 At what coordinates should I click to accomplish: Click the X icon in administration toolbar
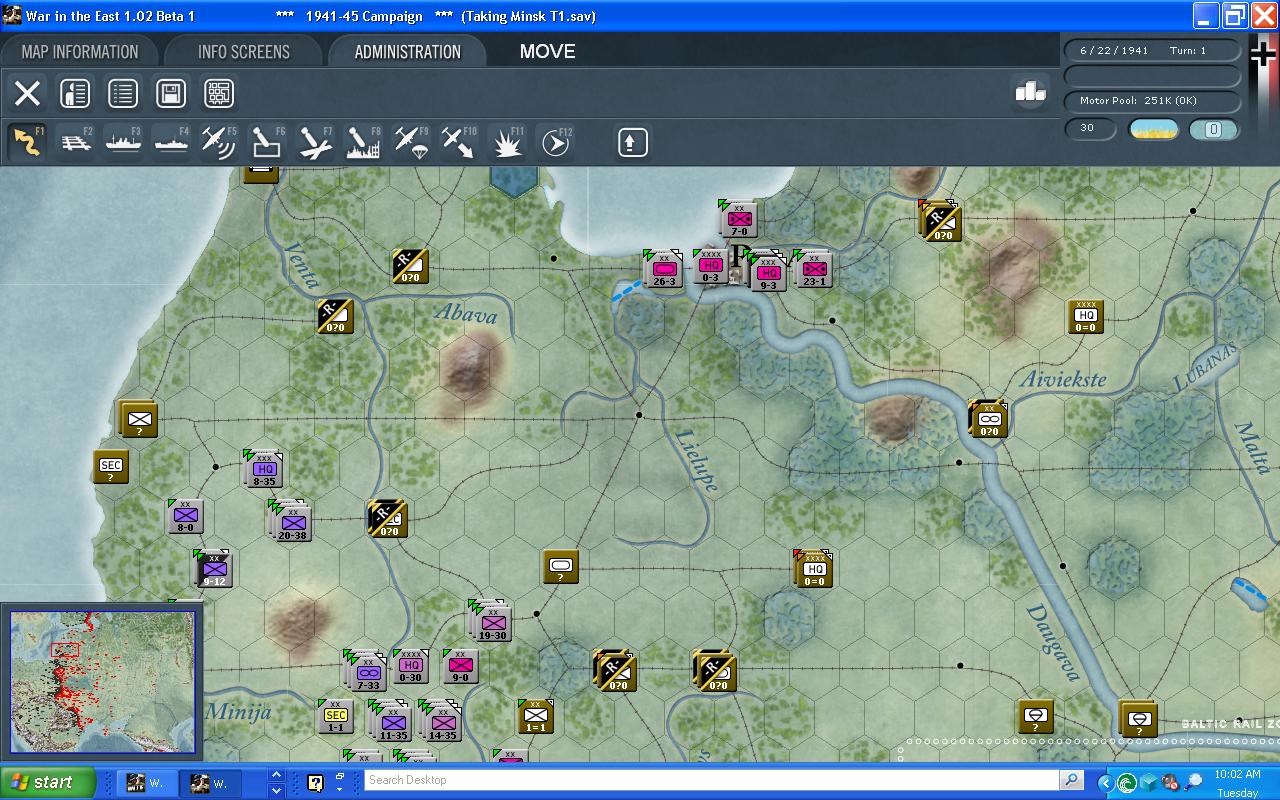click(27, 93)
